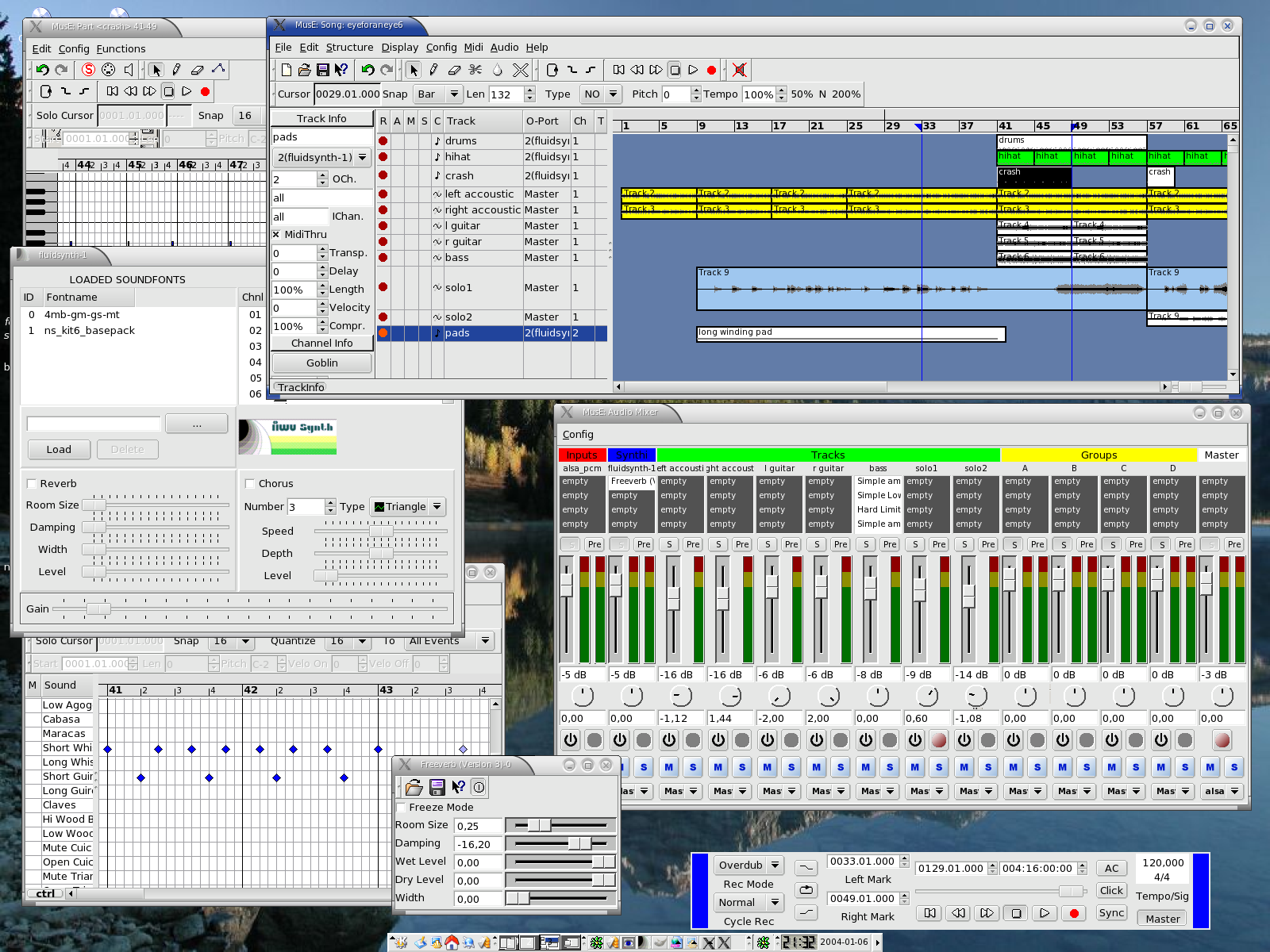Click the Goblin button in Track Info
Image resolution: width=1270 pixels, height=952 pixels.
[321, 363]
